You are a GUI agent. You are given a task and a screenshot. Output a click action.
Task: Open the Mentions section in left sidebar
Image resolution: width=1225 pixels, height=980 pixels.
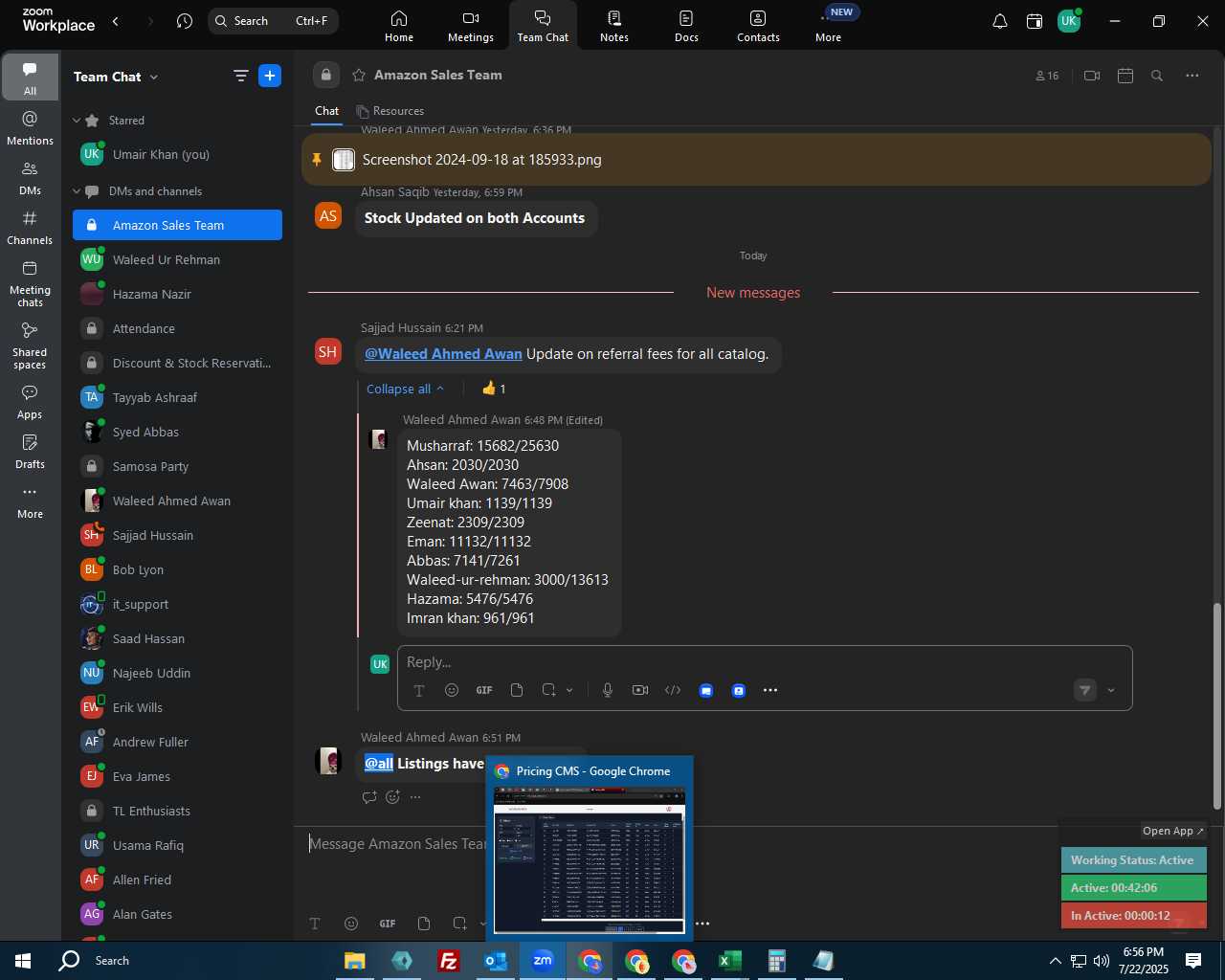[30, 128]
